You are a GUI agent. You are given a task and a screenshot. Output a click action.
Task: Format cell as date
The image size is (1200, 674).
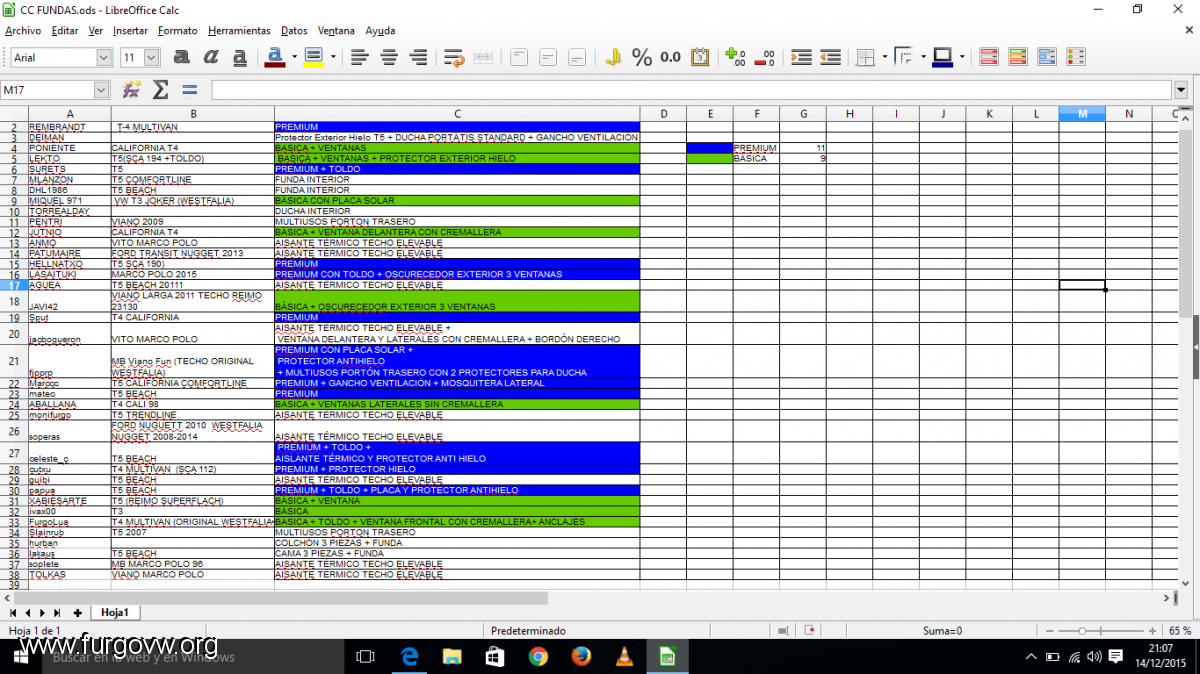click(x=700, y=57)
